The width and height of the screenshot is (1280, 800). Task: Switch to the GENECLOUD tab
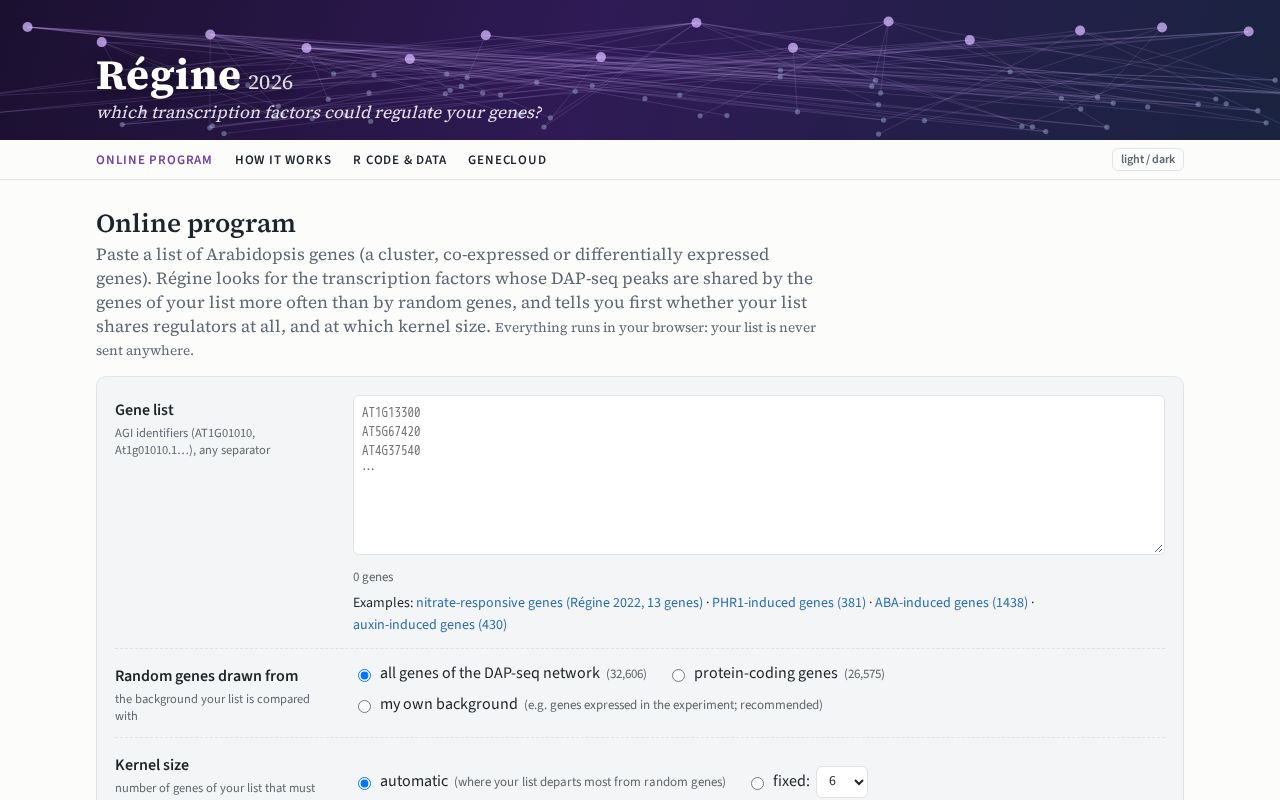[x=507, y=160]
